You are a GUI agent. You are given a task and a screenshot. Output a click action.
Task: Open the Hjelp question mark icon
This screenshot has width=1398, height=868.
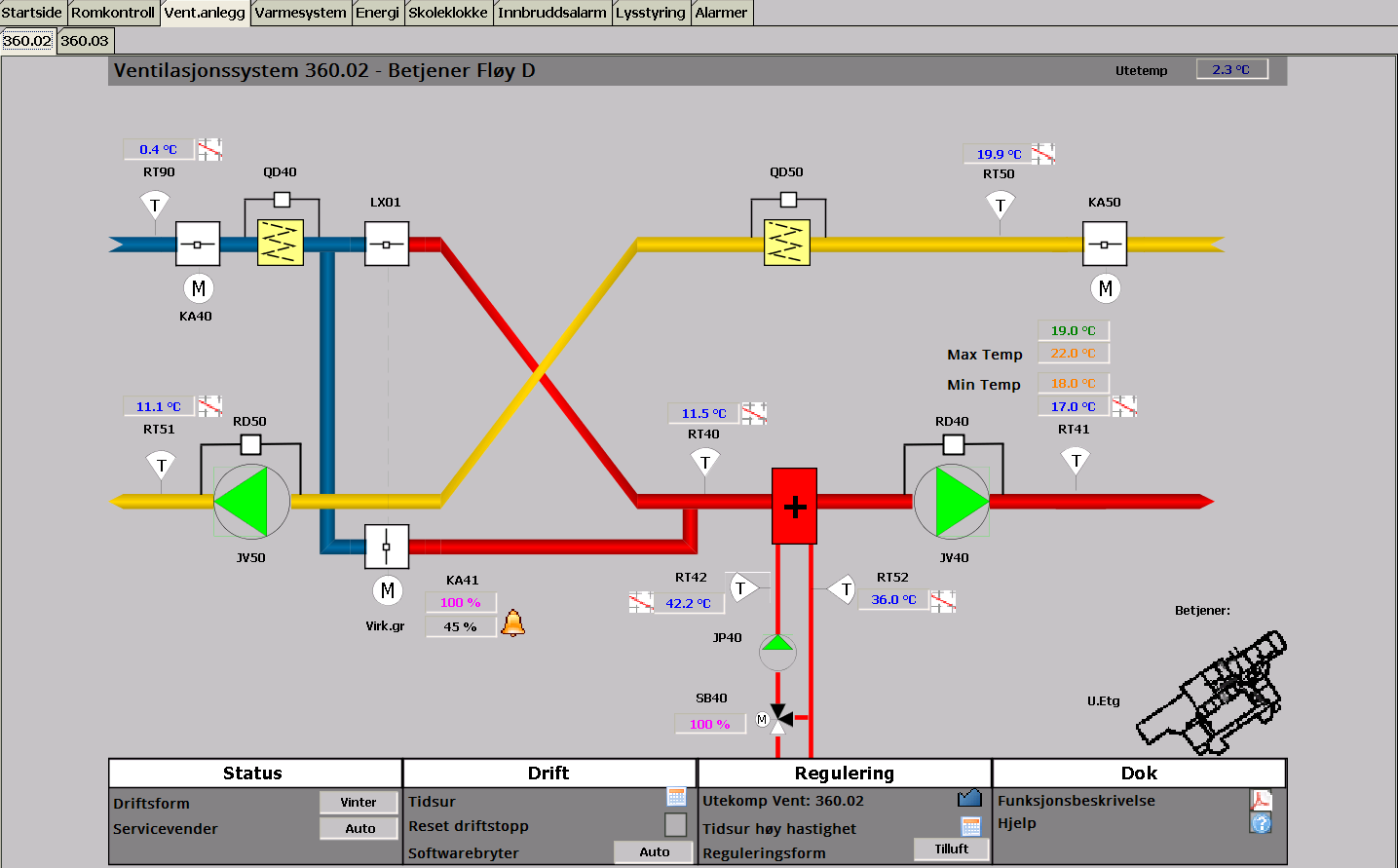1262,823
